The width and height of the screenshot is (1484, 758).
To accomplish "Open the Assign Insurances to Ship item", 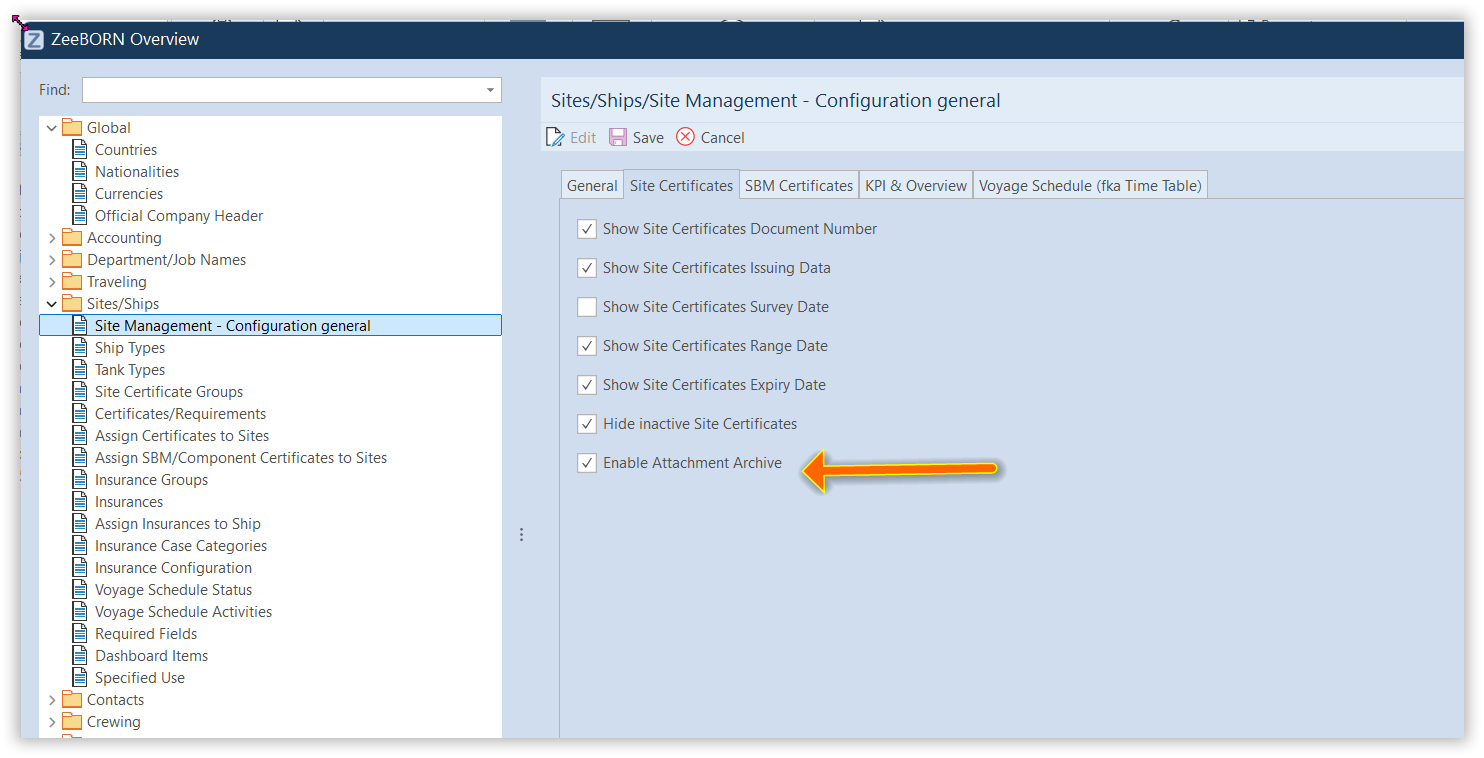I will click(178, 524).
